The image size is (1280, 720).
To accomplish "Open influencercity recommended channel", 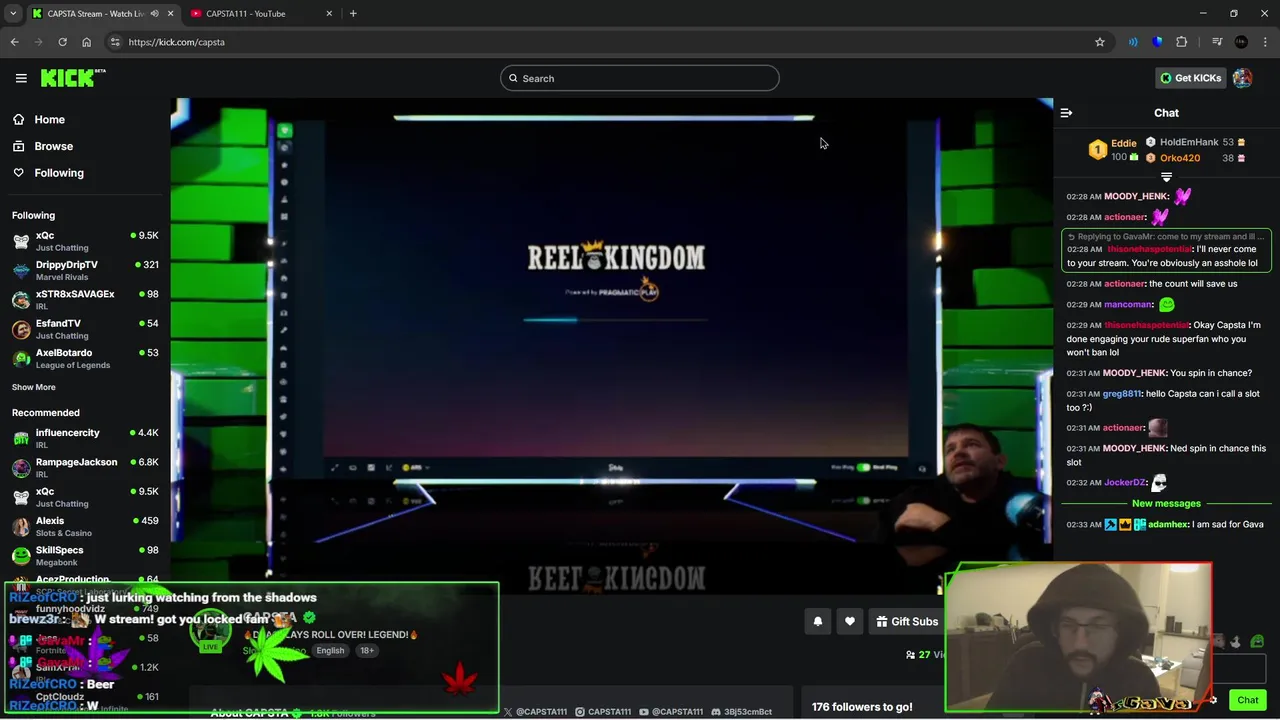I will point(85,438).
